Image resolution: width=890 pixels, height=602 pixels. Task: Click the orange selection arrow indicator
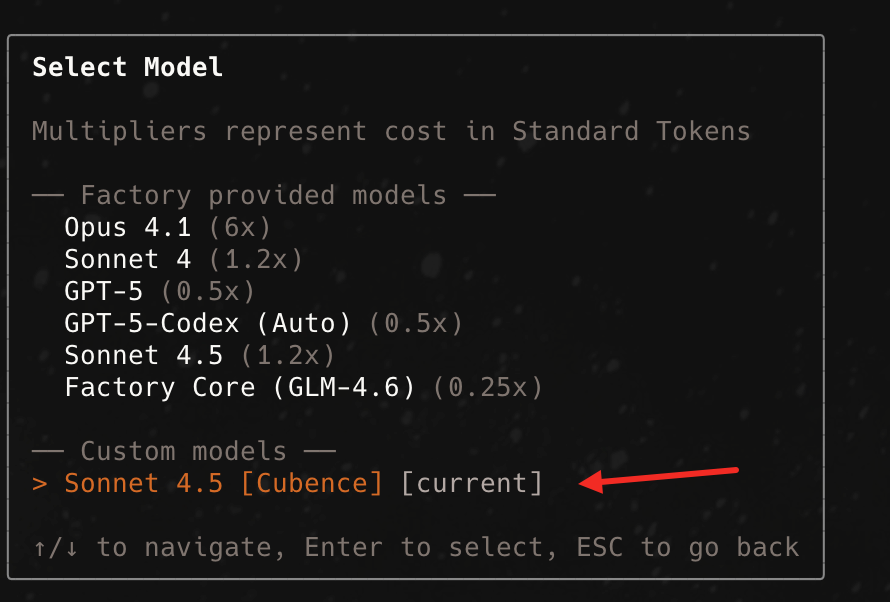(x=38, y=482)
